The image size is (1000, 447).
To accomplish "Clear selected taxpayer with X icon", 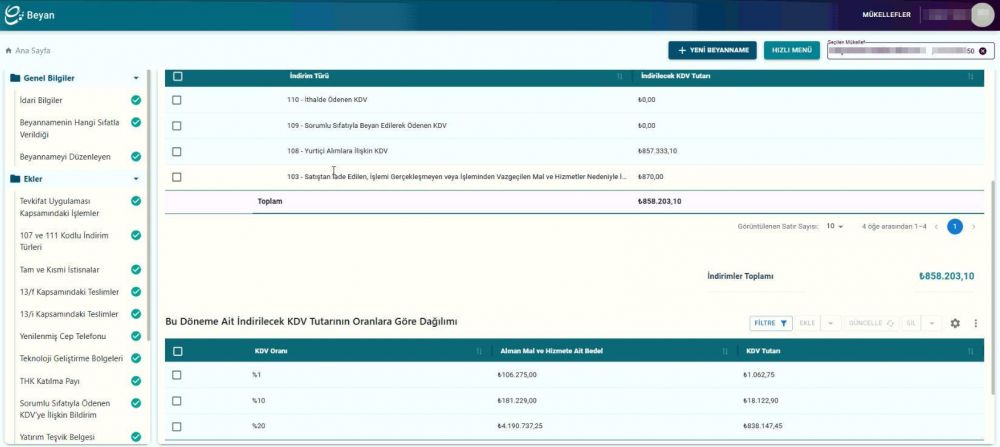I will click(x=982, y=51).
